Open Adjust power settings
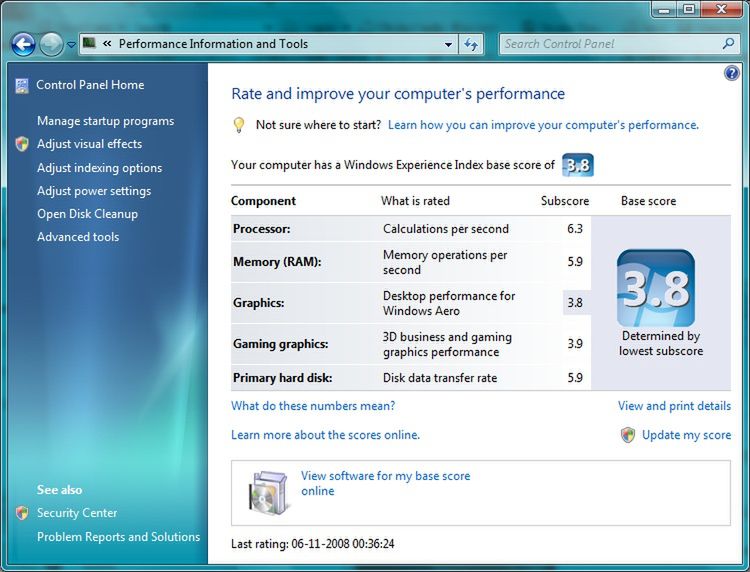 click(x=94, y=191)
